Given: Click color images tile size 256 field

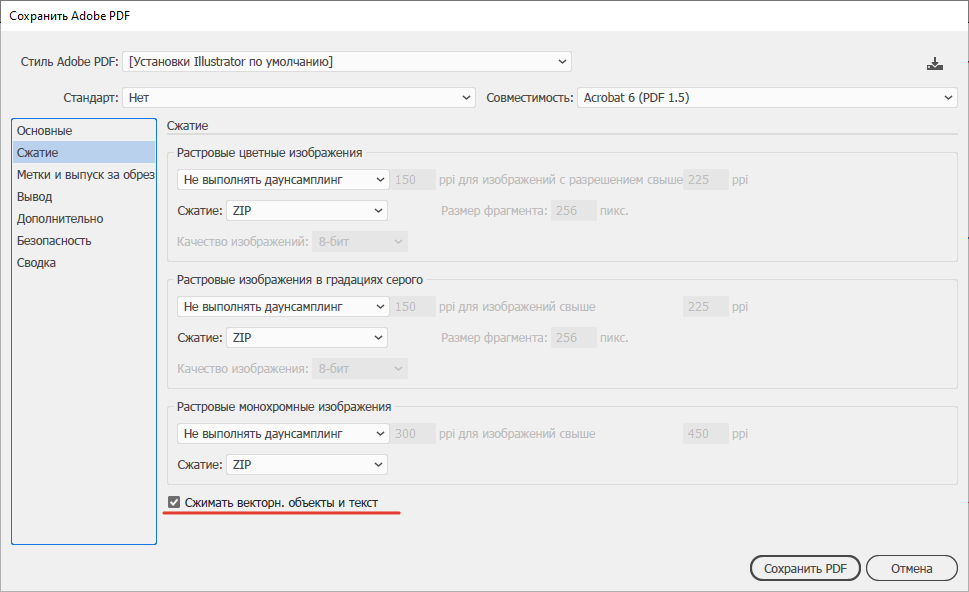Looking at the screenshot, I should coord(573,211).
